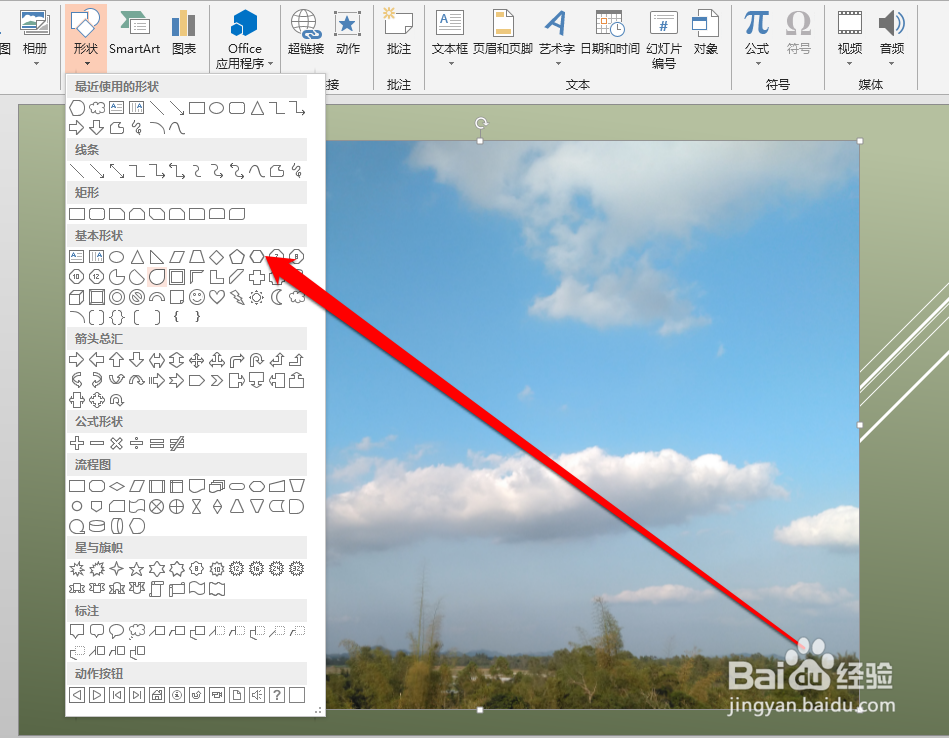Pick the freeform scribble line shape in lines

point(297,171)
